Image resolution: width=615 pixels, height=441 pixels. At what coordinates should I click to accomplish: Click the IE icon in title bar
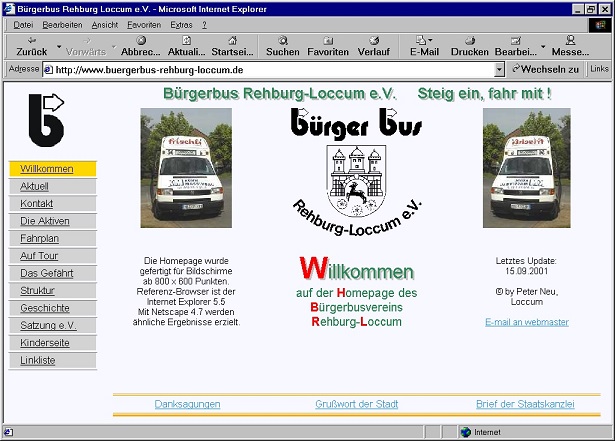tap(9, 9)
